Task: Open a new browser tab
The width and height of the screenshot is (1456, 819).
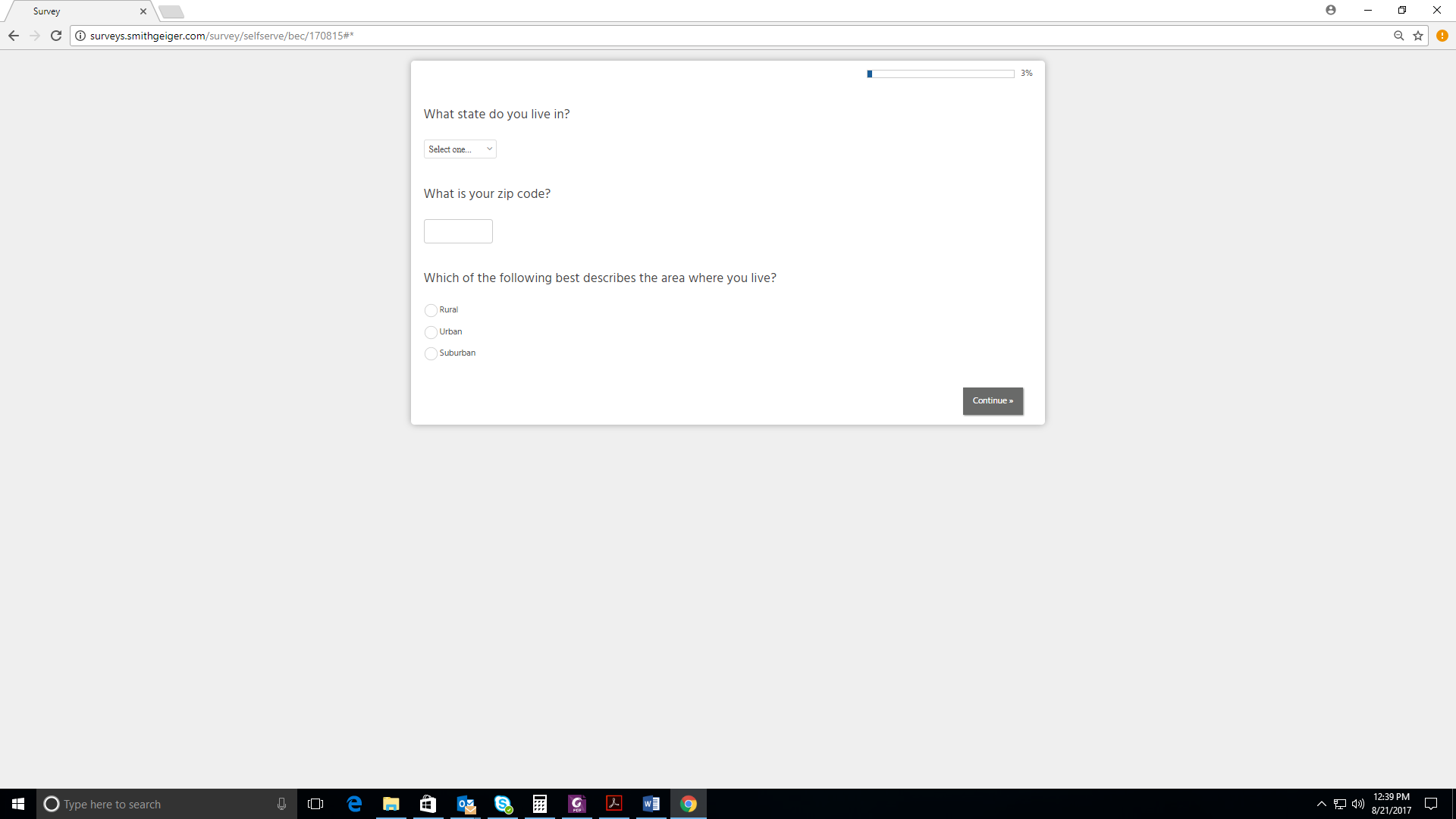Action: pos(171,11)
